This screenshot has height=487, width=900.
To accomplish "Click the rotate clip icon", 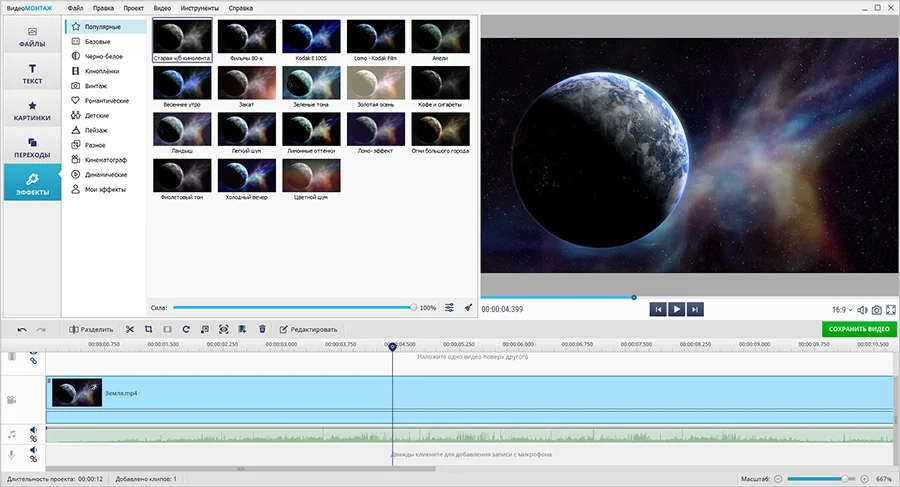I will tap(186, 329).
